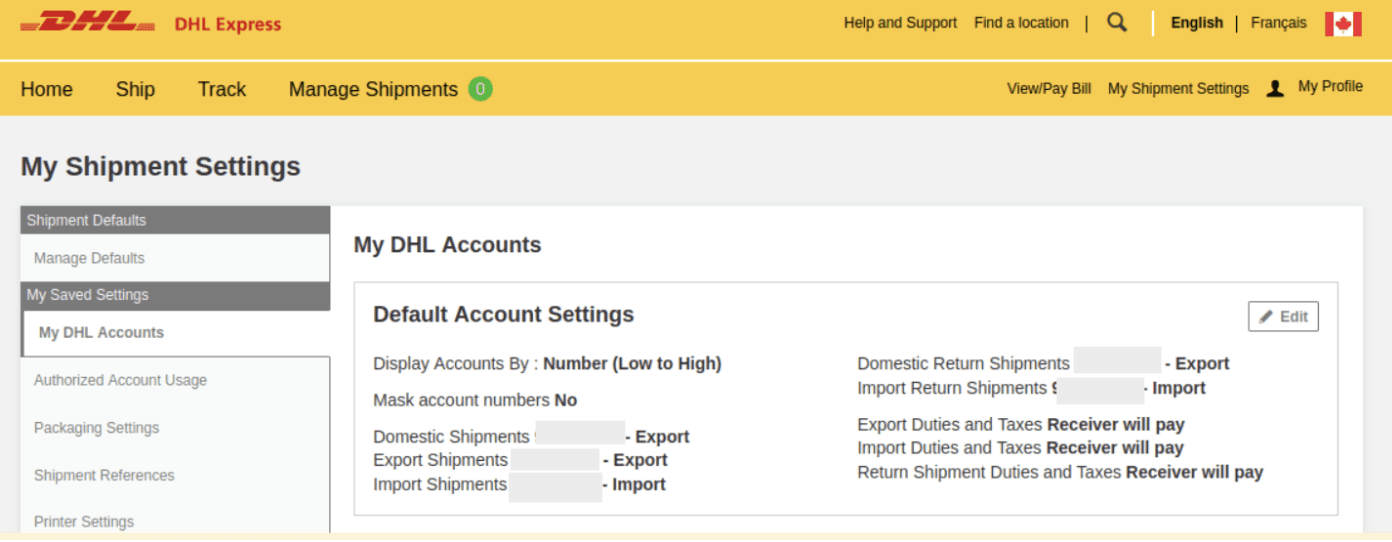Select My DHL Accounts in sidebar

176,333
